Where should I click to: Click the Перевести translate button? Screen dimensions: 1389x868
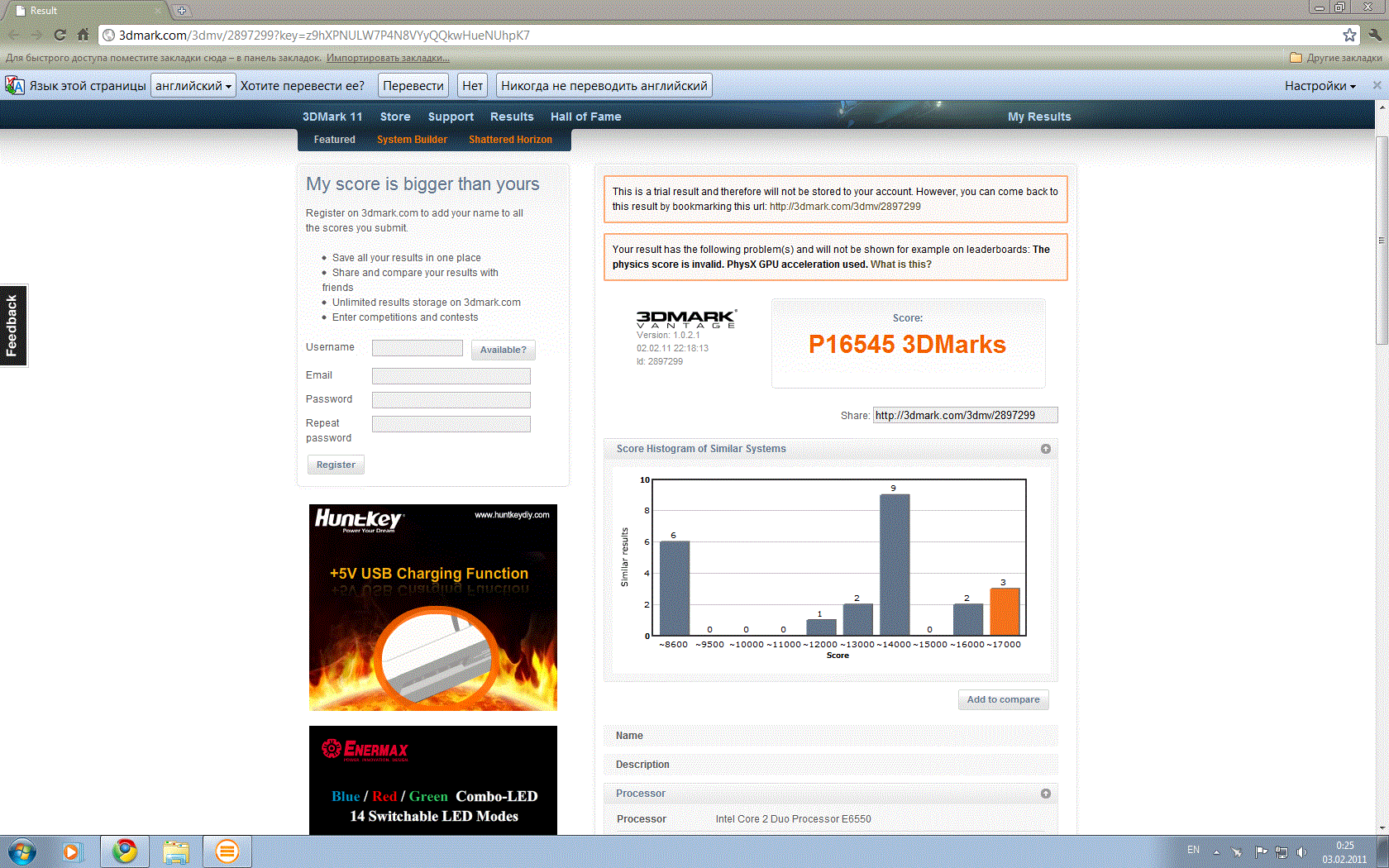pos(413,85)
